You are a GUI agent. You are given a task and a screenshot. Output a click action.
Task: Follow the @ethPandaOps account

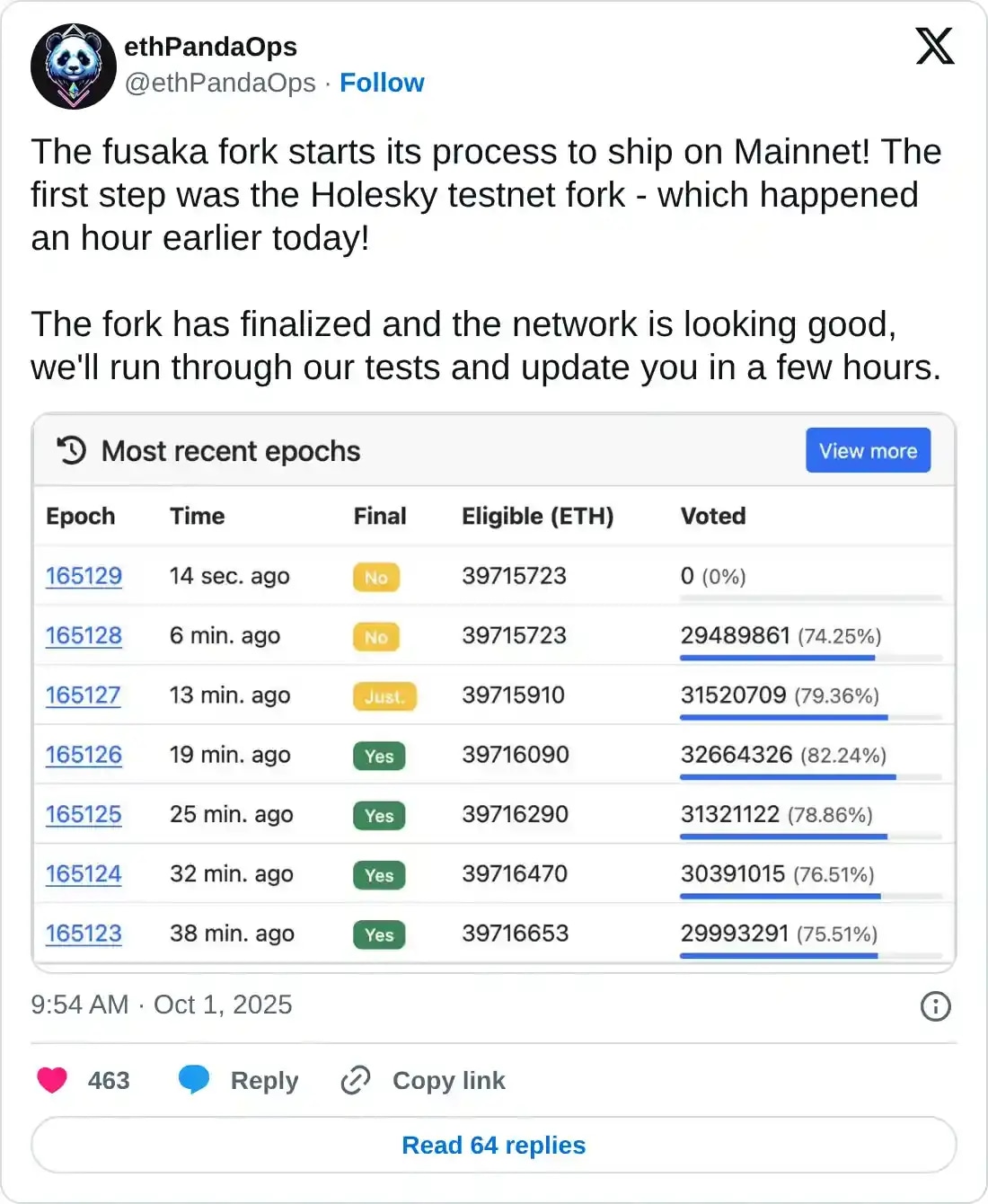click(382, 83)
